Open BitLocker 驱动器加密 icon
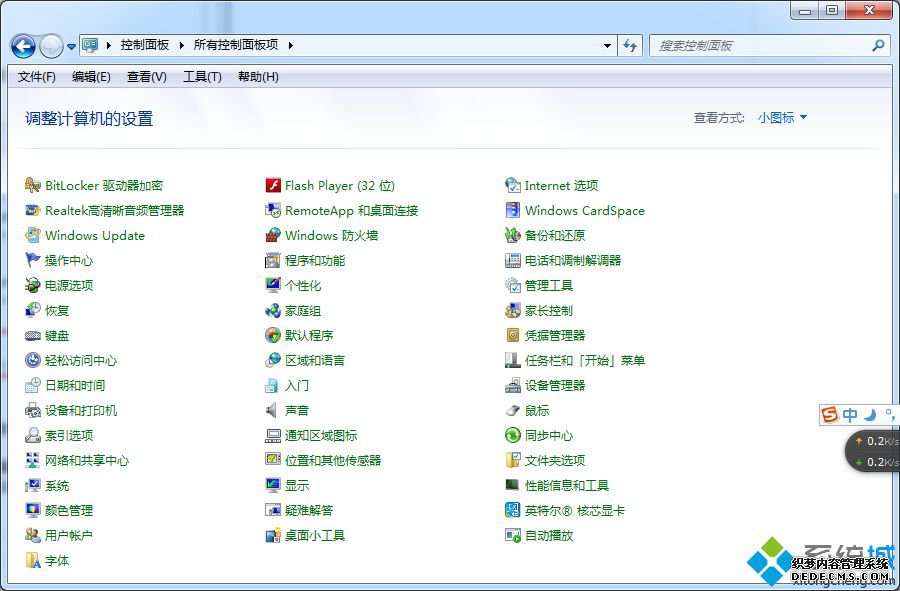 point(33,185)
